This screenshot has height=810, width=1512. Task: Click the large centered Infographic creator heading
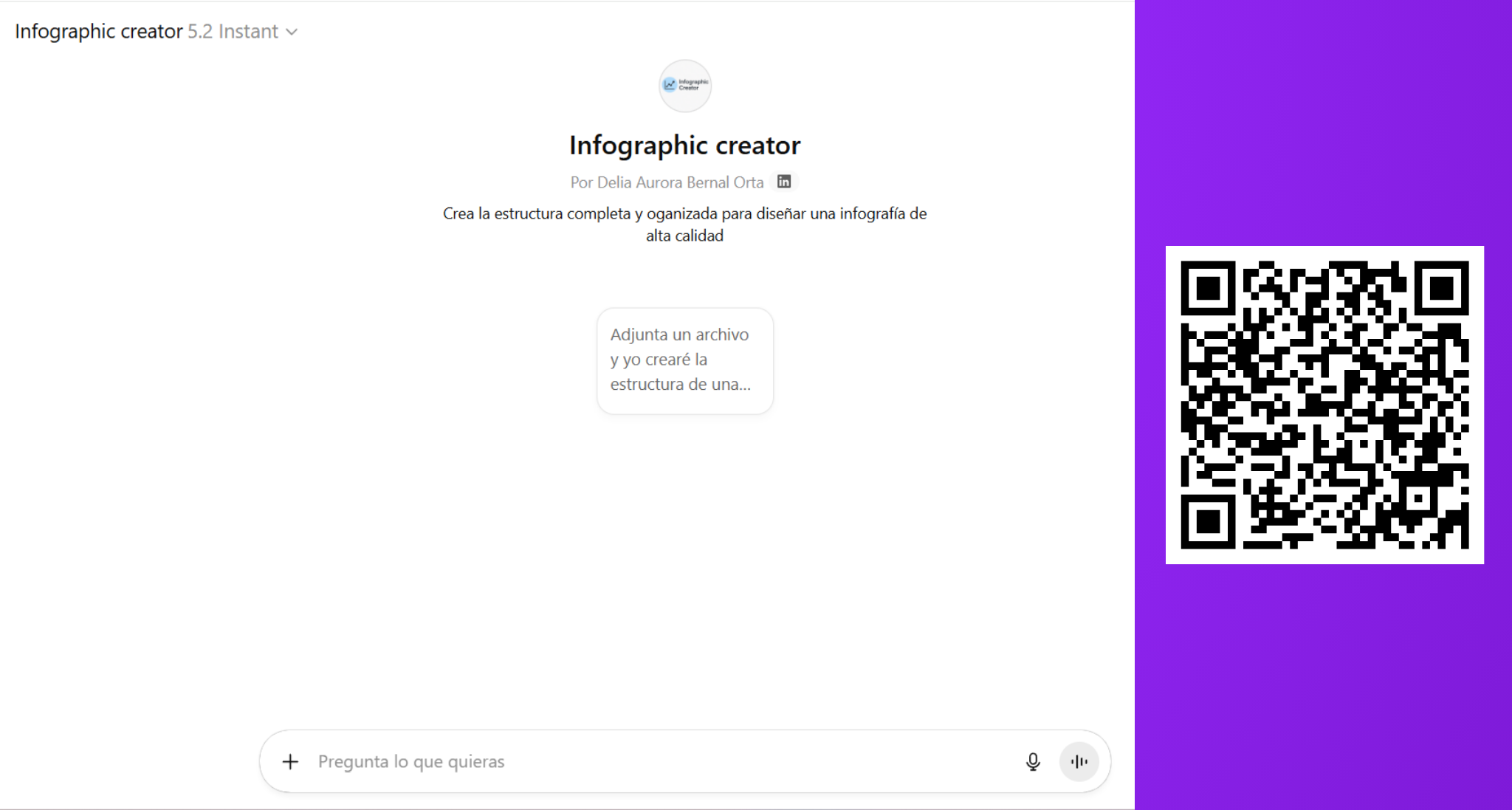click(x=684, y=145)
